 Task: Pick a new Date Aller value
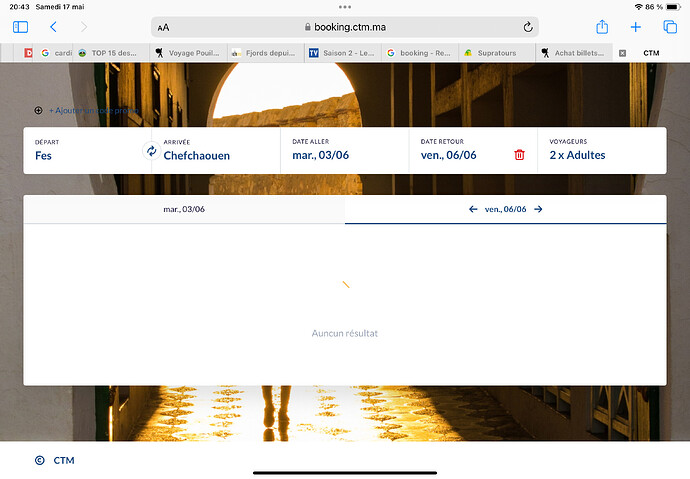344,150
